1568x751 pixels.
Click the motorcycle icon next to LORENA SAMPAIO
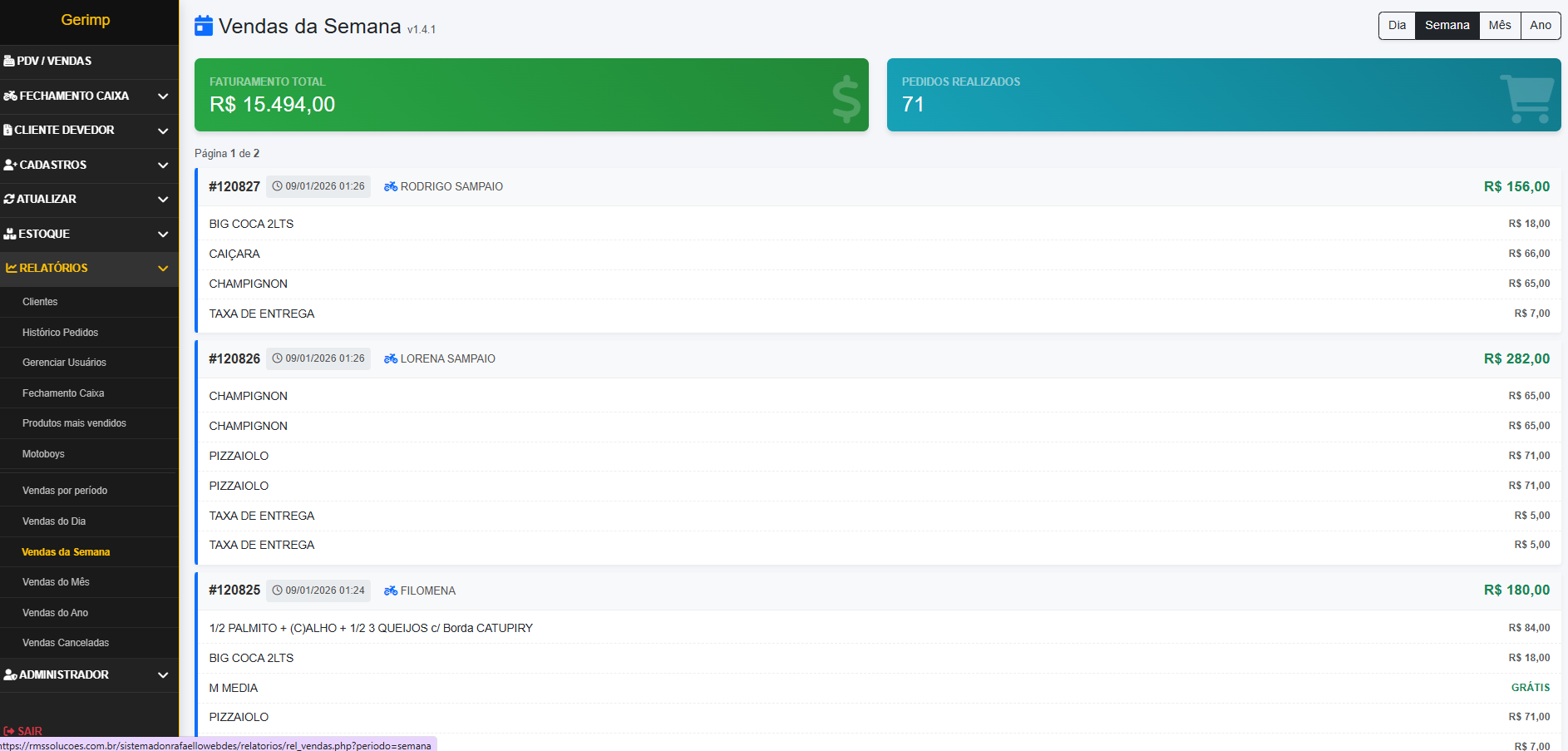pyautogui.click(x=391, y=358)
